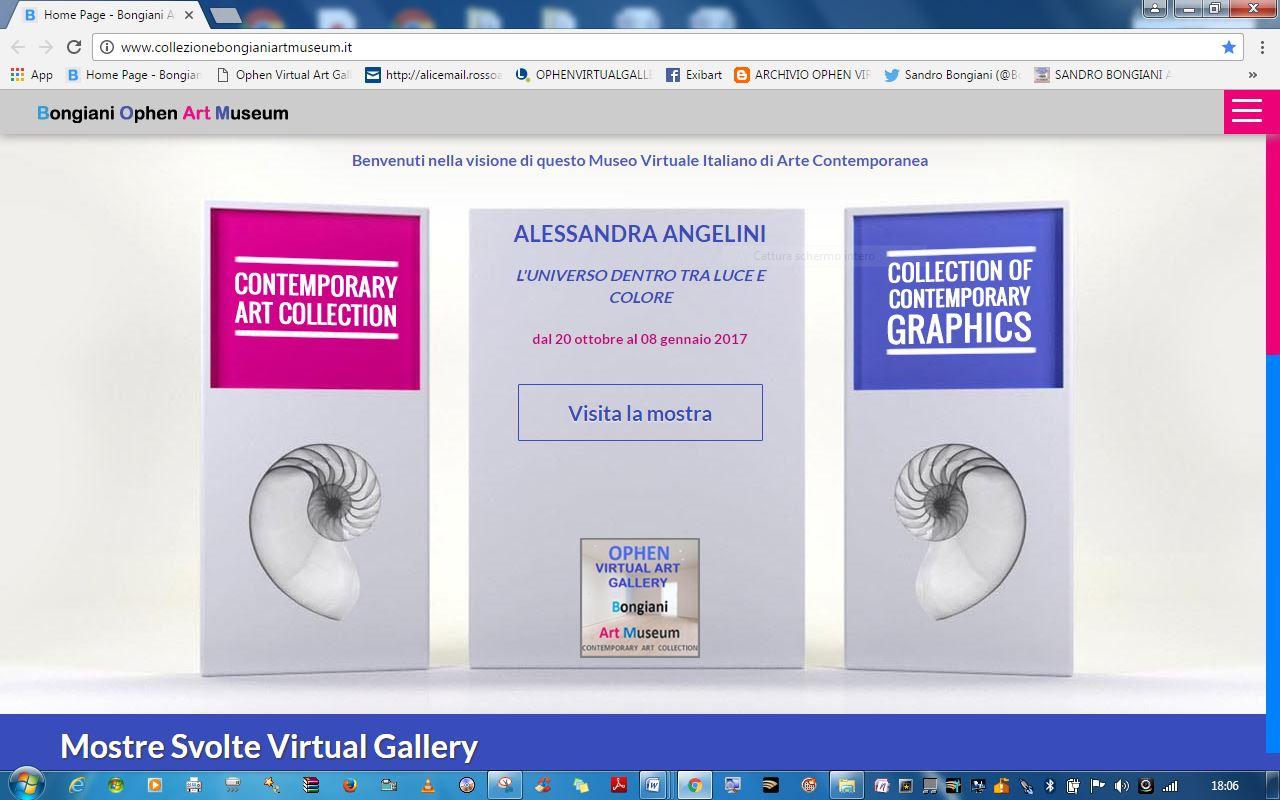This screenshot has height=800, width=1280.
Task: Open the Apps bookmarks shortcut
Action: click(x=31, y=74)
